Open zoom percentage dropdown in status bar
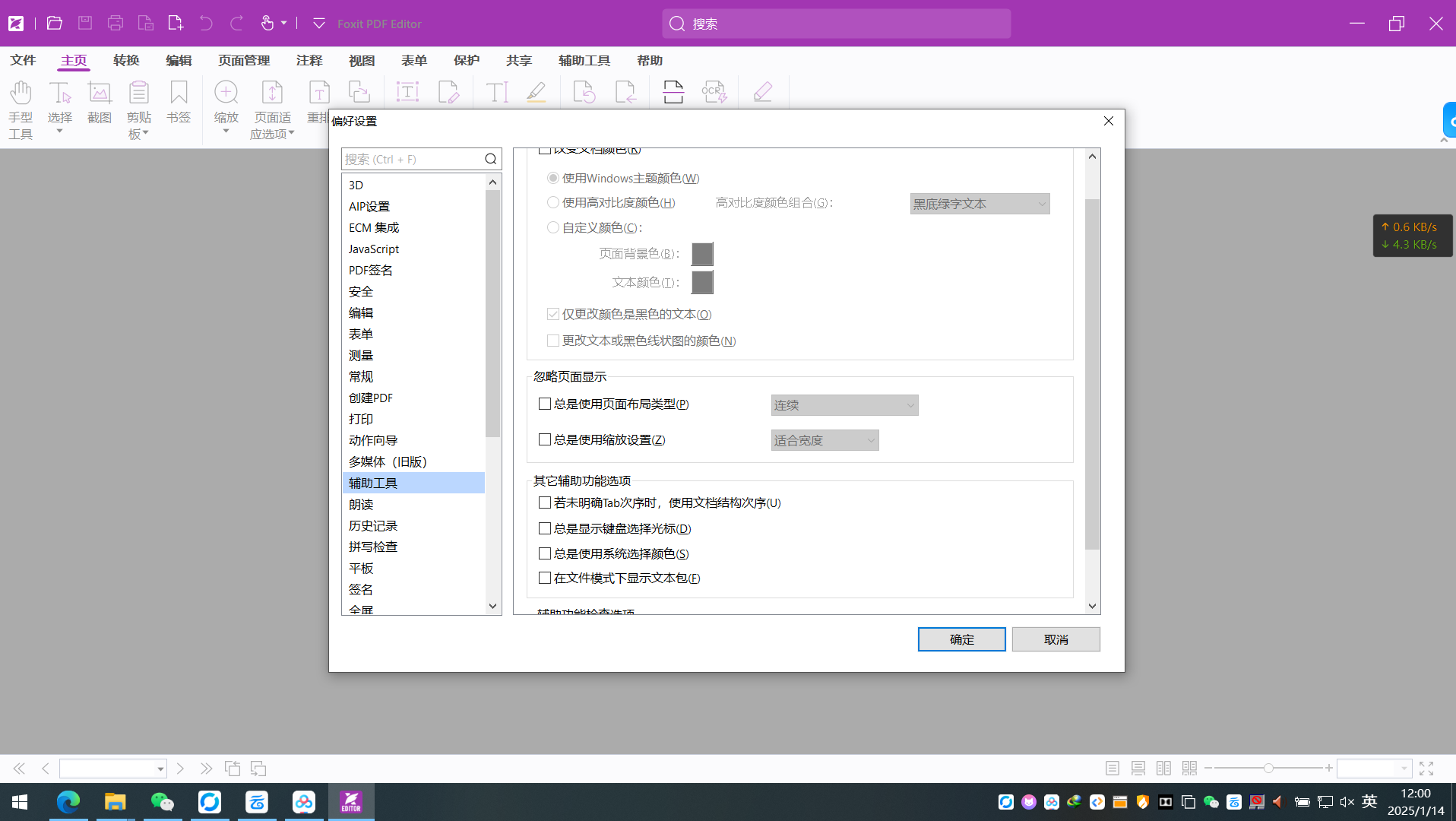The image size is (1456, 821). point(1404,769)
